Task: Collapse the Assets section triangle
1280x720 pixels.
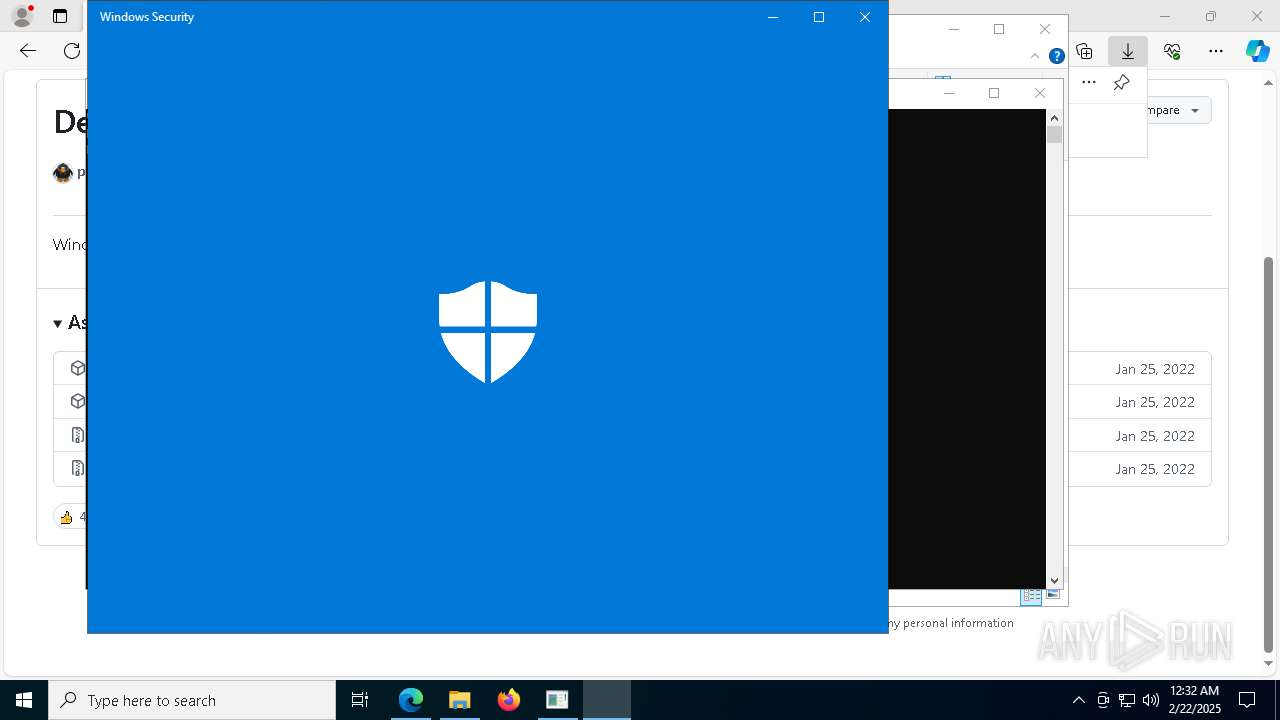Action: 58,323
